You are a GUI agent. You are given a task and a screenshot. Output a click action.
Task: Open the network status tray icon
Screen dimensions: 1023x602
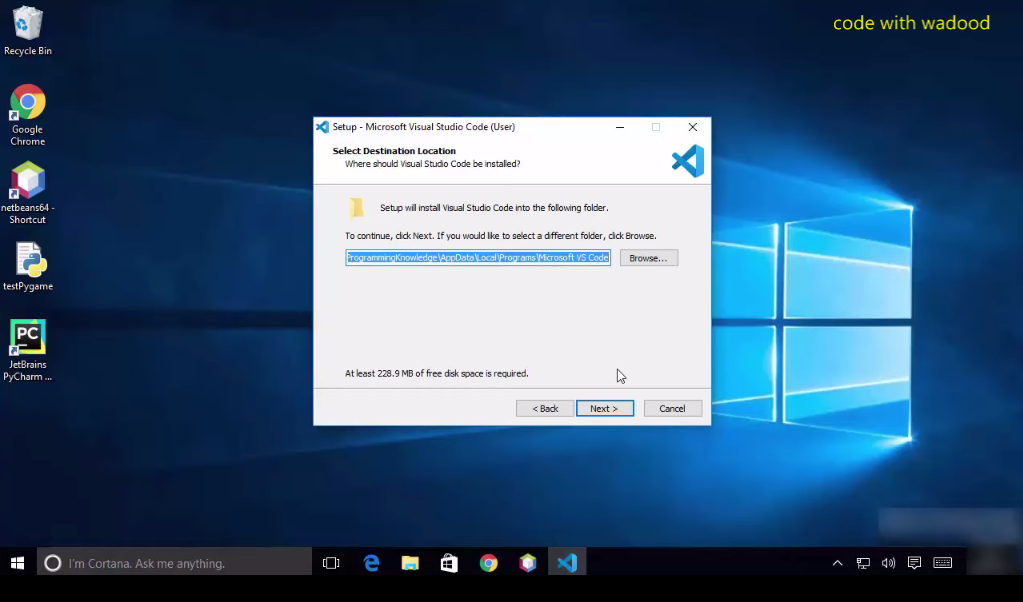tap(863, 563)
